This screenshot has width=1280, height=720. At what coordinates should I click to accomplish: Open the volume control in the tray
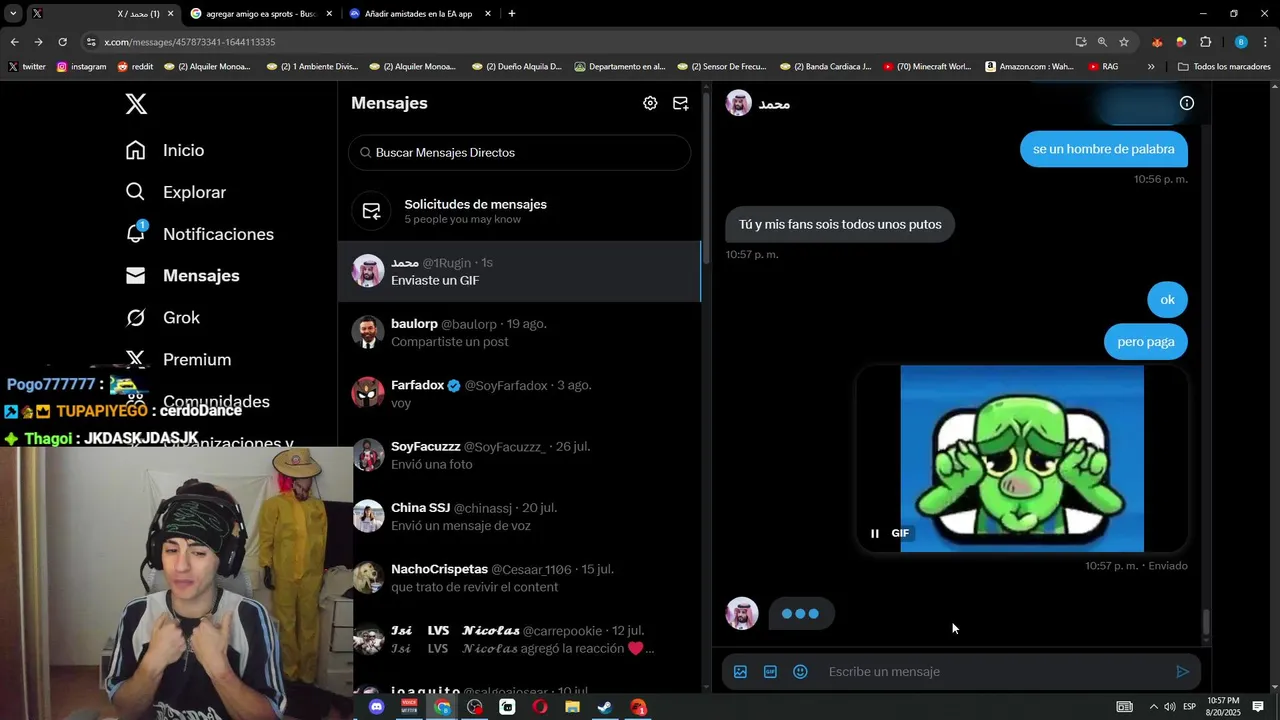1170,707
